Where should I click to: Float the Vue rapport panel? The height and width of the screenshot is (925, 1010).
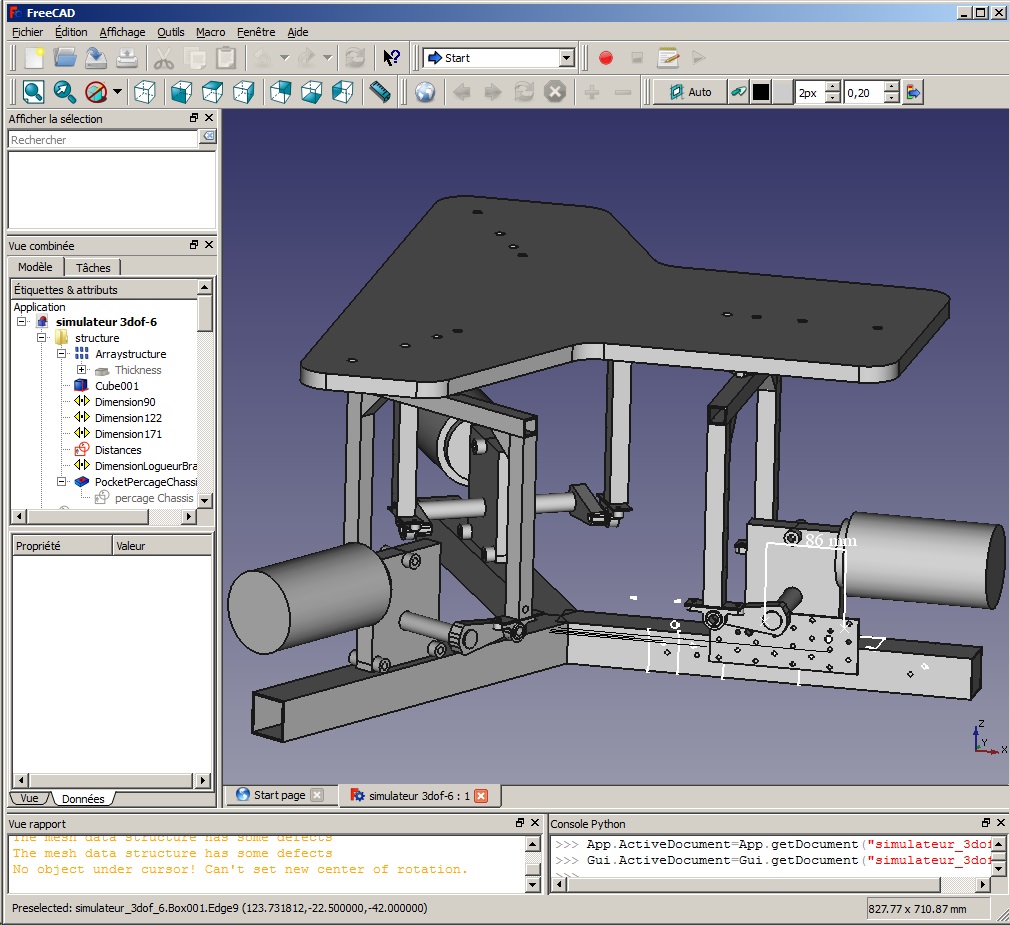(520, 823)
